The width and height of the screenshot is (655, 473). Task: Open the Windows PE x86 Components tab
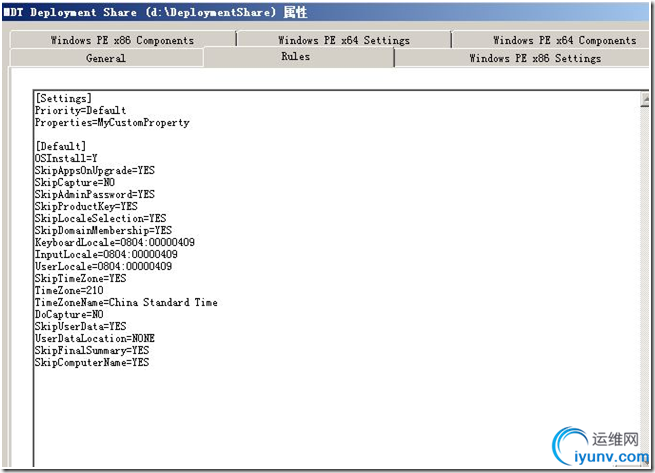pos(122,40)
